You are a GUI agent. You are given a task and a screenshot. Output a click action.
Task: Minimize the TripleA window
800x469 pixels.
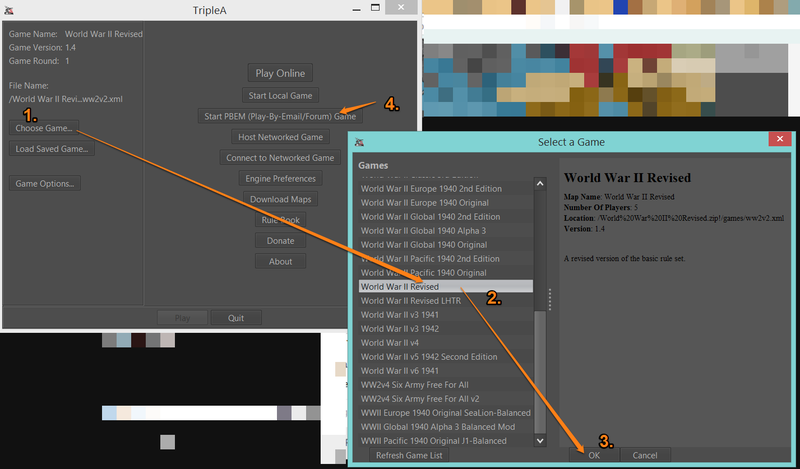pos(356,9)
